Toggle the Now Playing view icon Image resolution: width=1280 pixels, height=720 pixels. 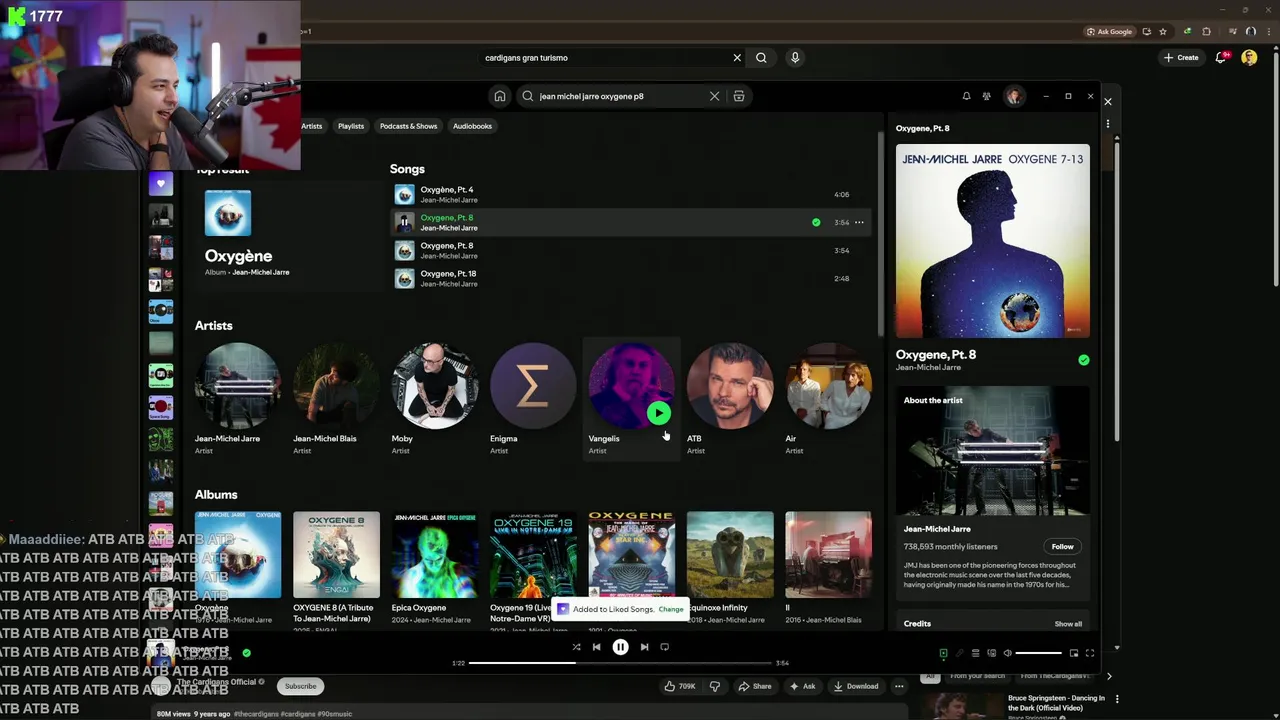pos(943,653)
